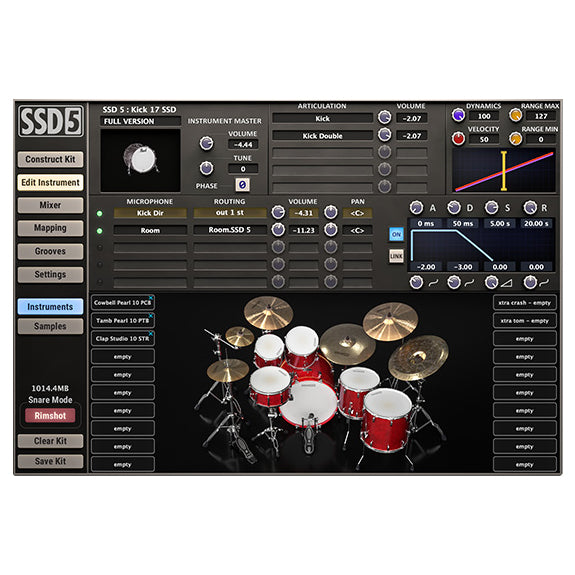Click the Clear Kit button
Viewport: 575px width, 575px height.
point(50,441)
